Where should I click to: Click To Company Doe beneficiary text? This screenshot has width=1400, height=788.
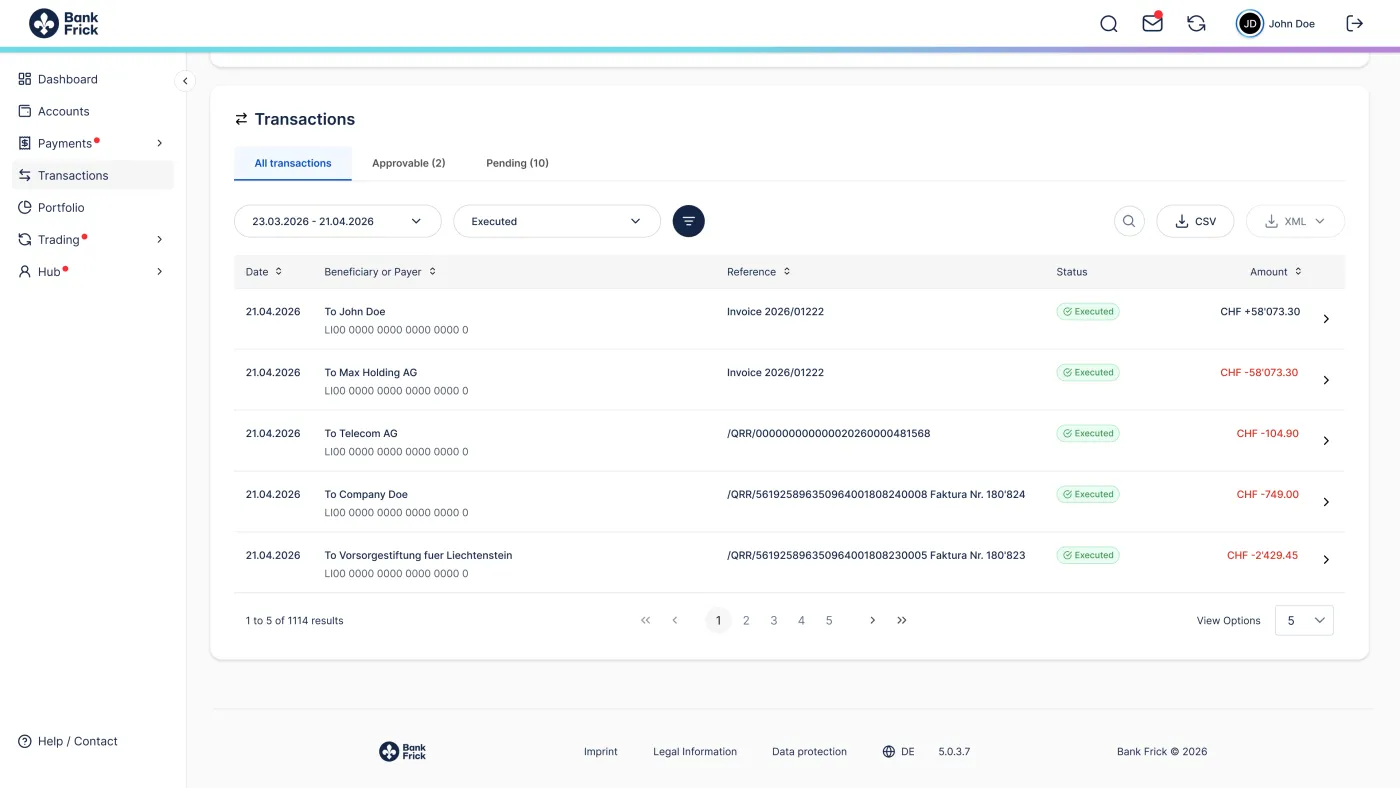(366, 494)
